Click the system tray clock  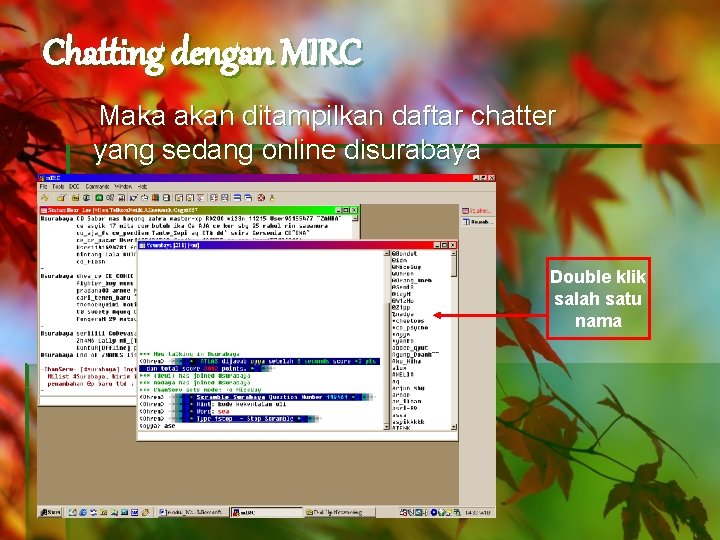point(478,512)
